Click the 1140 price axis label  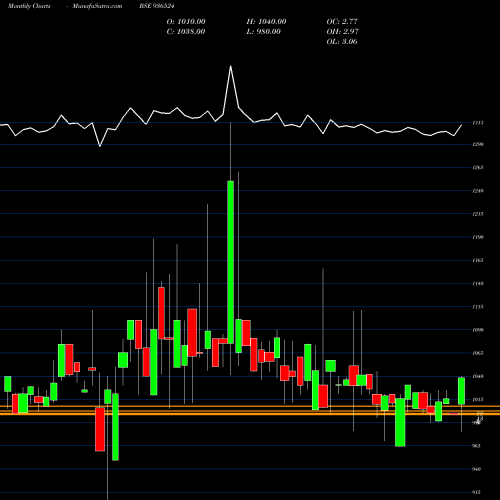pos(478,284)
